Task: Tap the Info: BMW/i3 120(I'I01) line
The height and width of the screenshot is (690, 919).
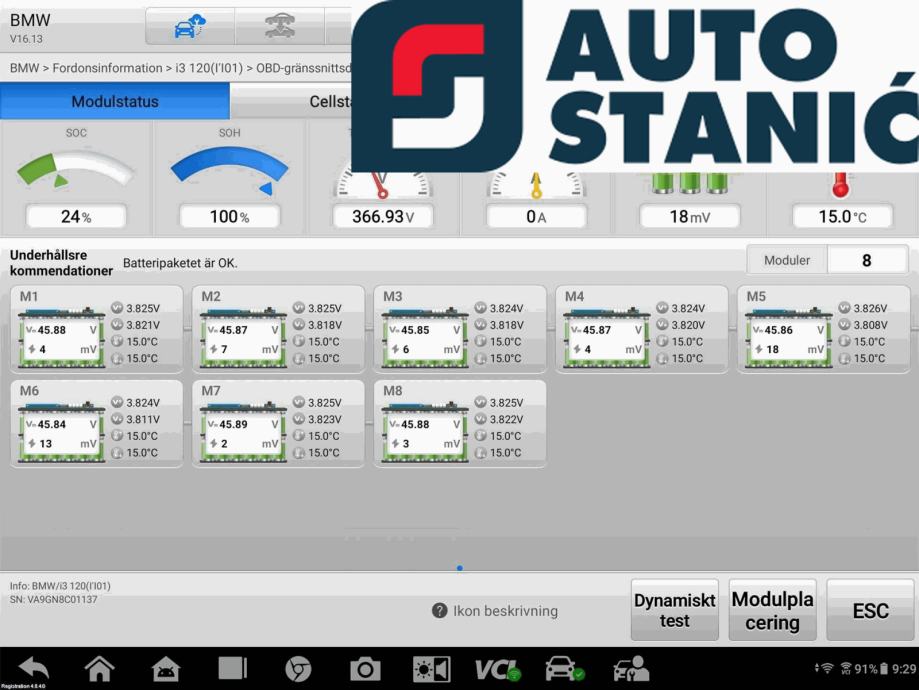Action: click(60, 586)
